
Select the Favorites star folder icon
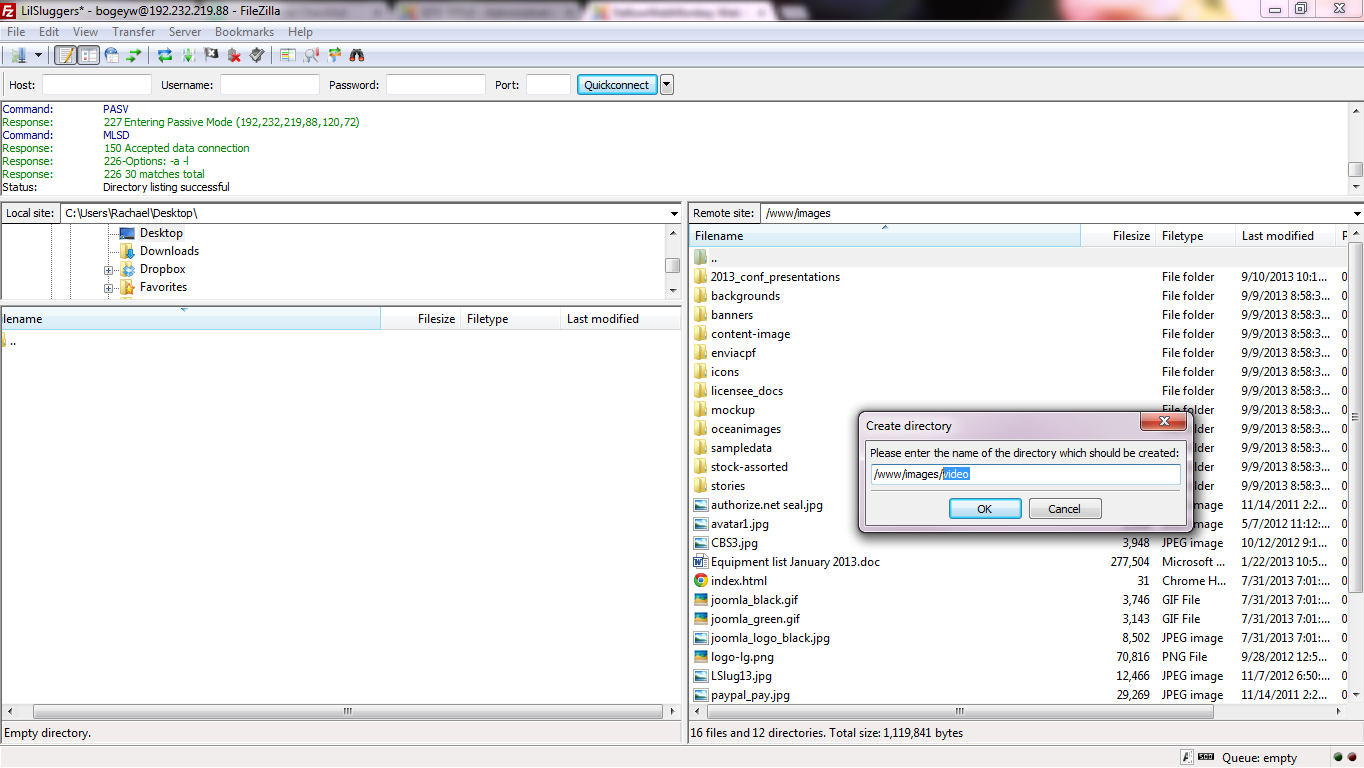(x=128, y=287)
